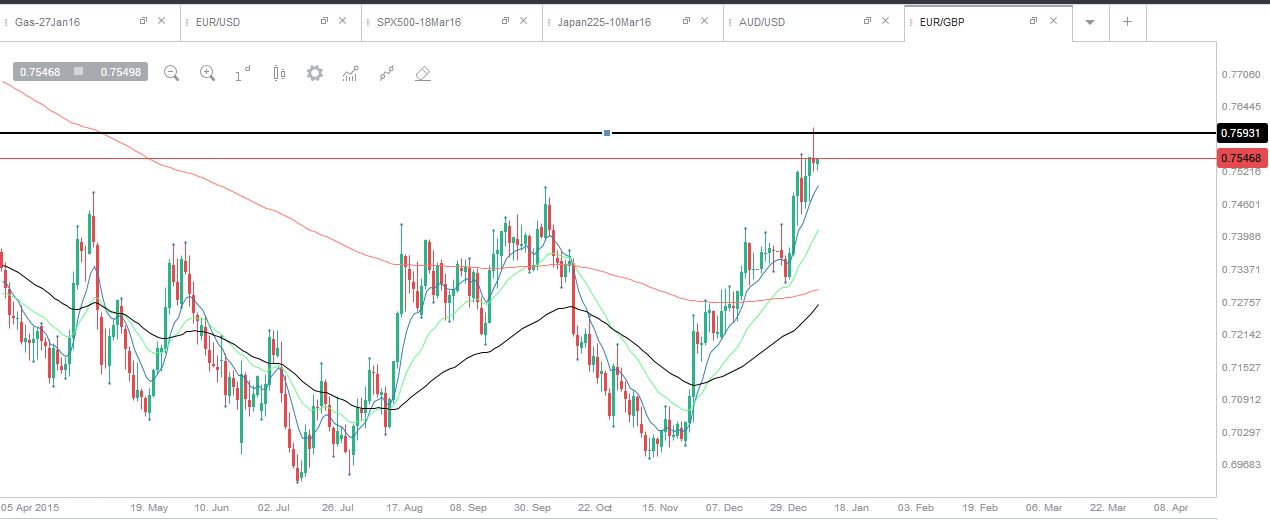
Task: Open the indicators menu
Action: 351,73
